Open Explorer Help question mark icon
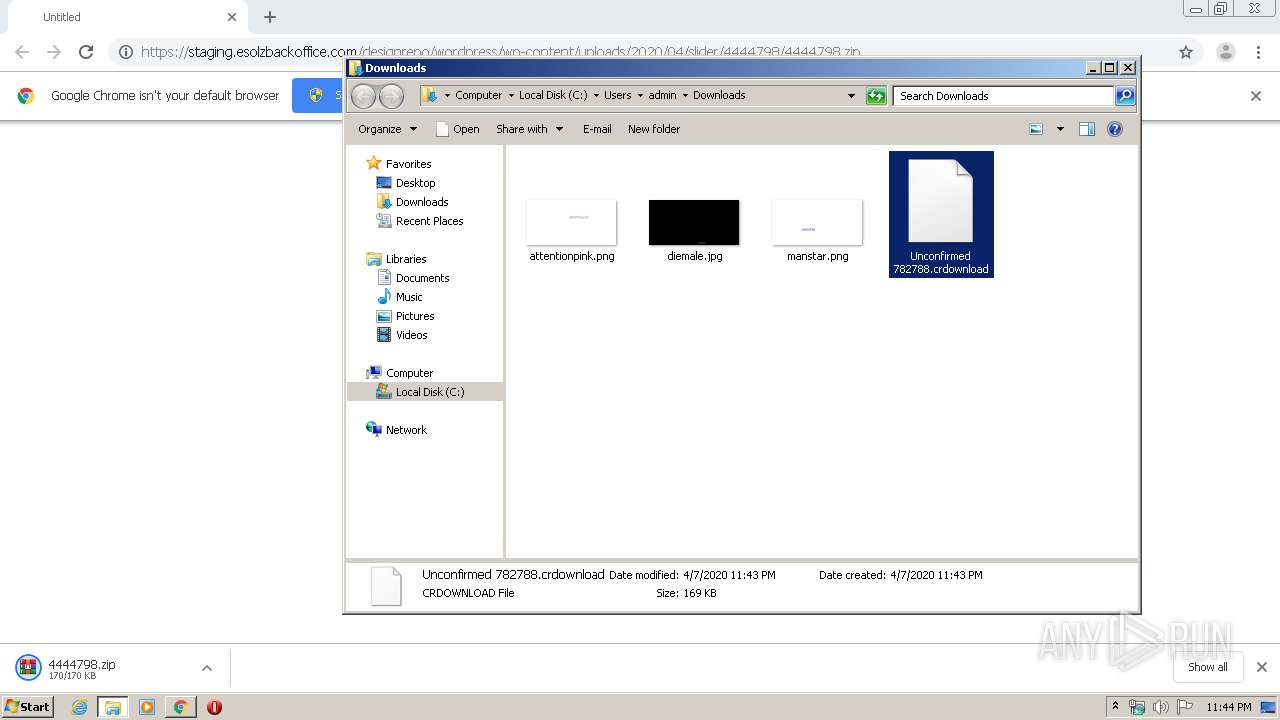 (1115, 129)
